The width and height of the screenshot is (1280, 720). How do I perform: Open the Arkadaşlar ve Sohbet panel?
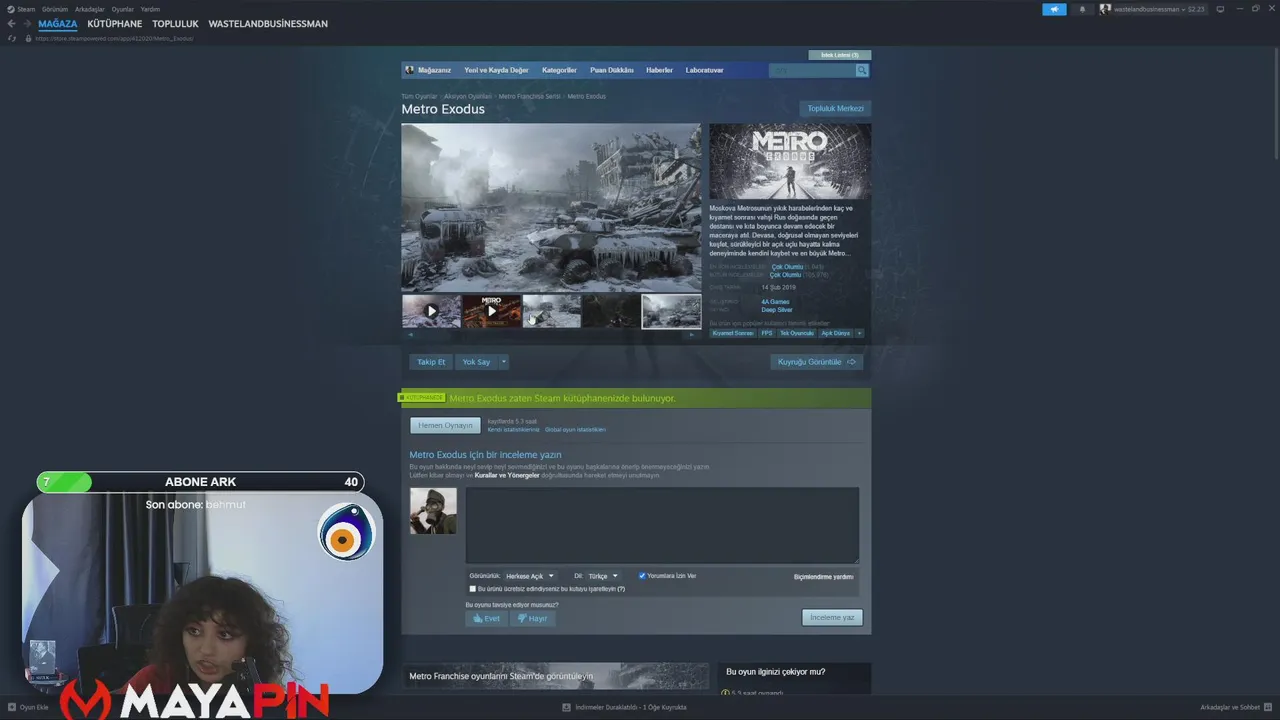pyautogui.click(x=1234, y=707)
